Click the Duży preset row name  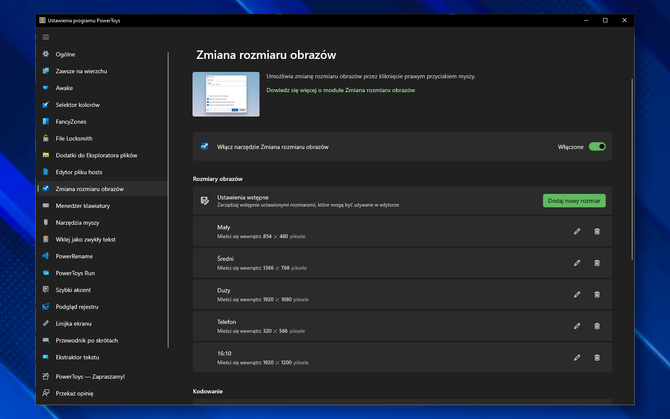pyautogui.click(x=223, y=290)
